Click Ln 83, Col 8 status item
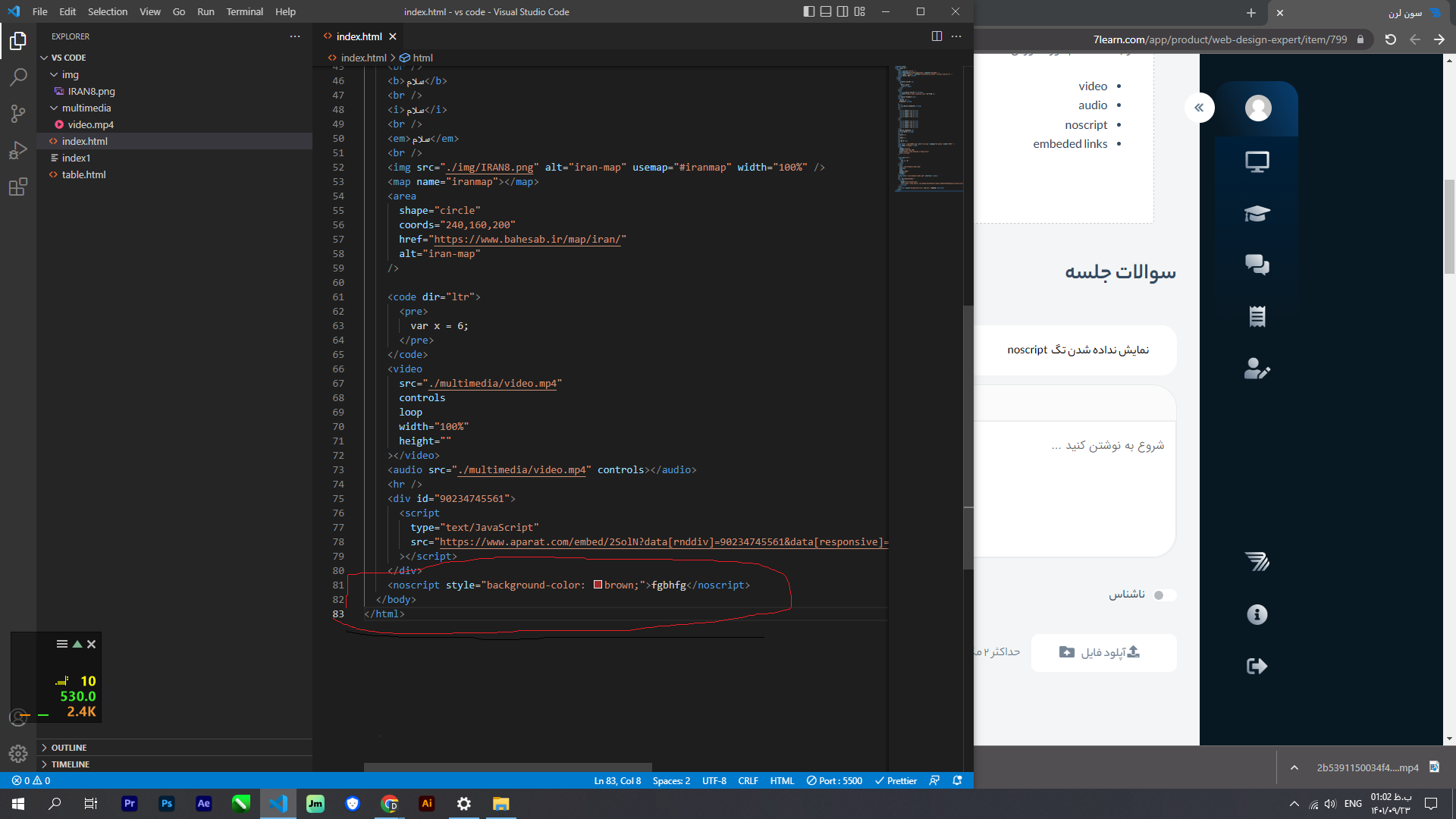 617,780
